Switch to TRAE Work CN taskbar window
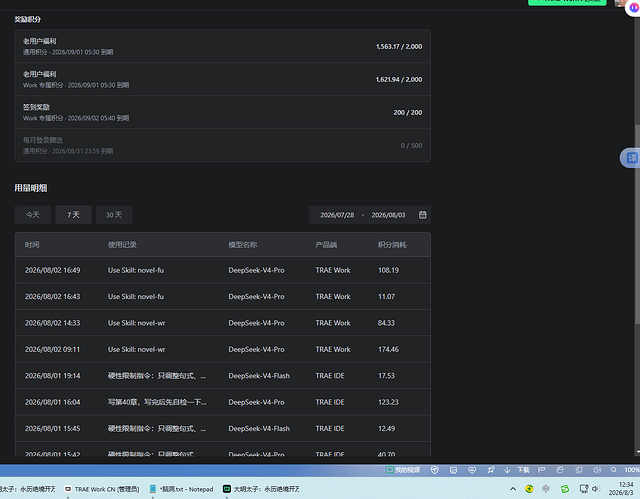The image size is (640, 499). pyautogui.click(x=102, y=489)
